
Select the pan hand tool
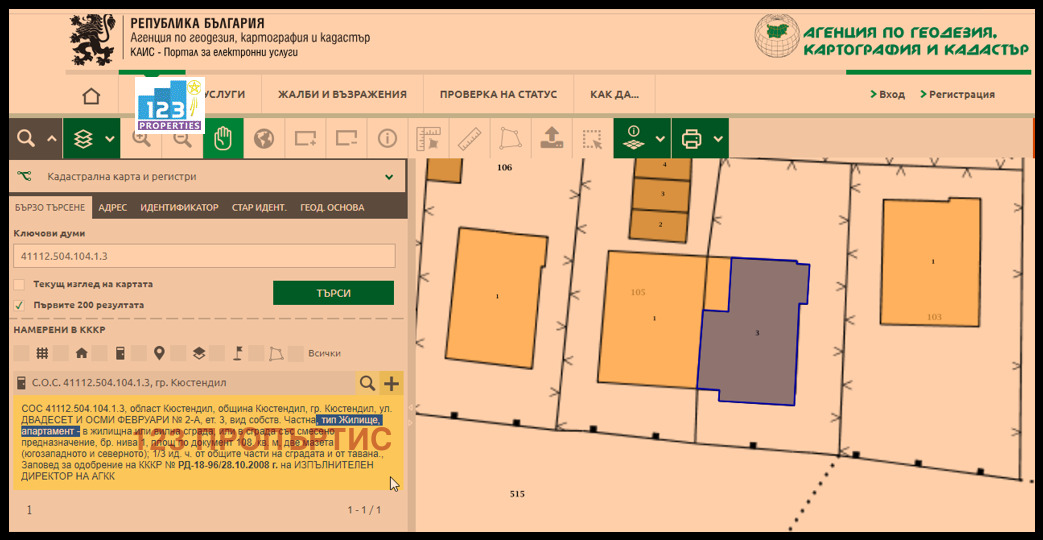pos(223,139)
